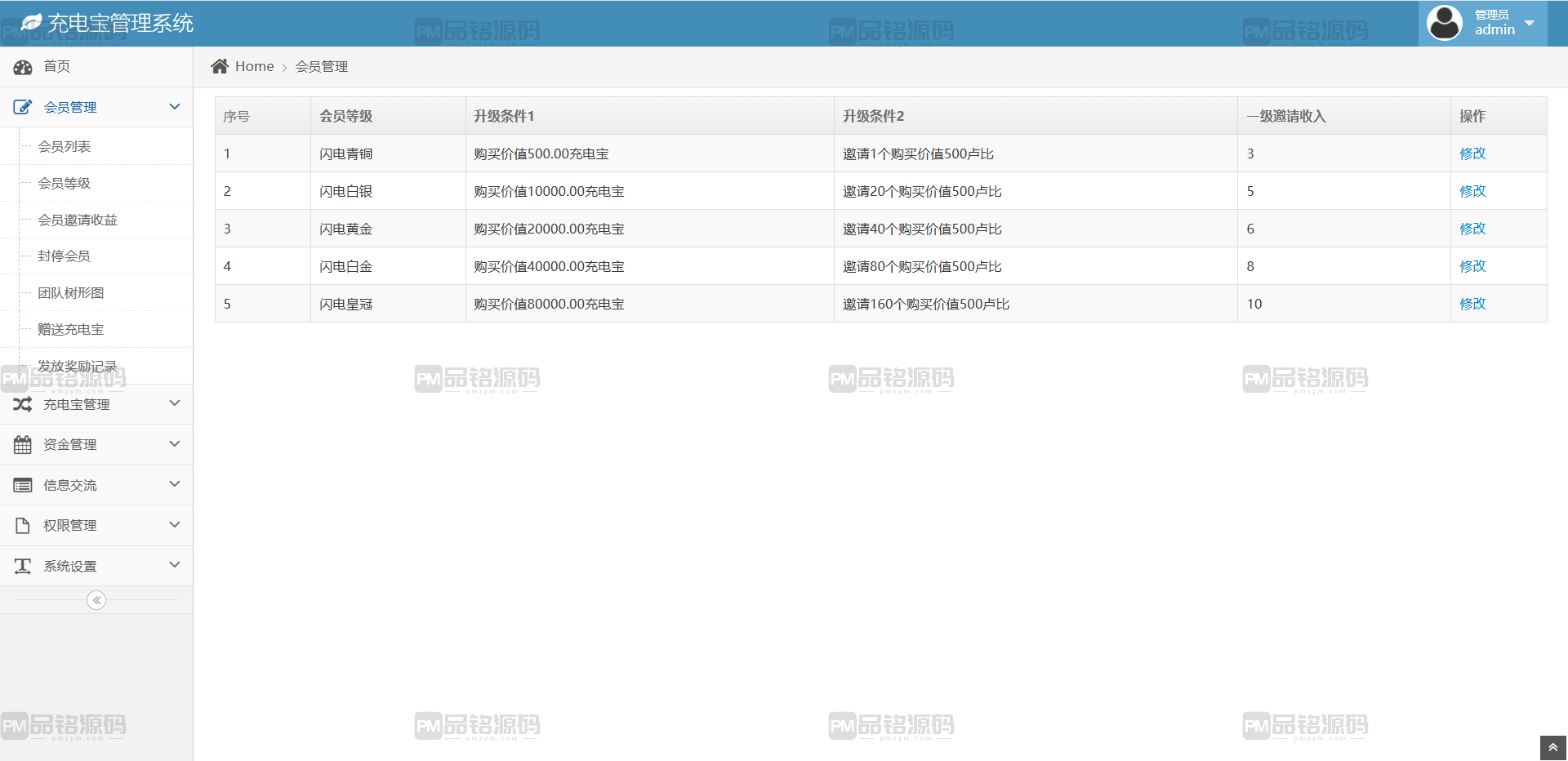Click the file icon beside 权限管理
Screen dimensions: 1568x761
(23, 525)
